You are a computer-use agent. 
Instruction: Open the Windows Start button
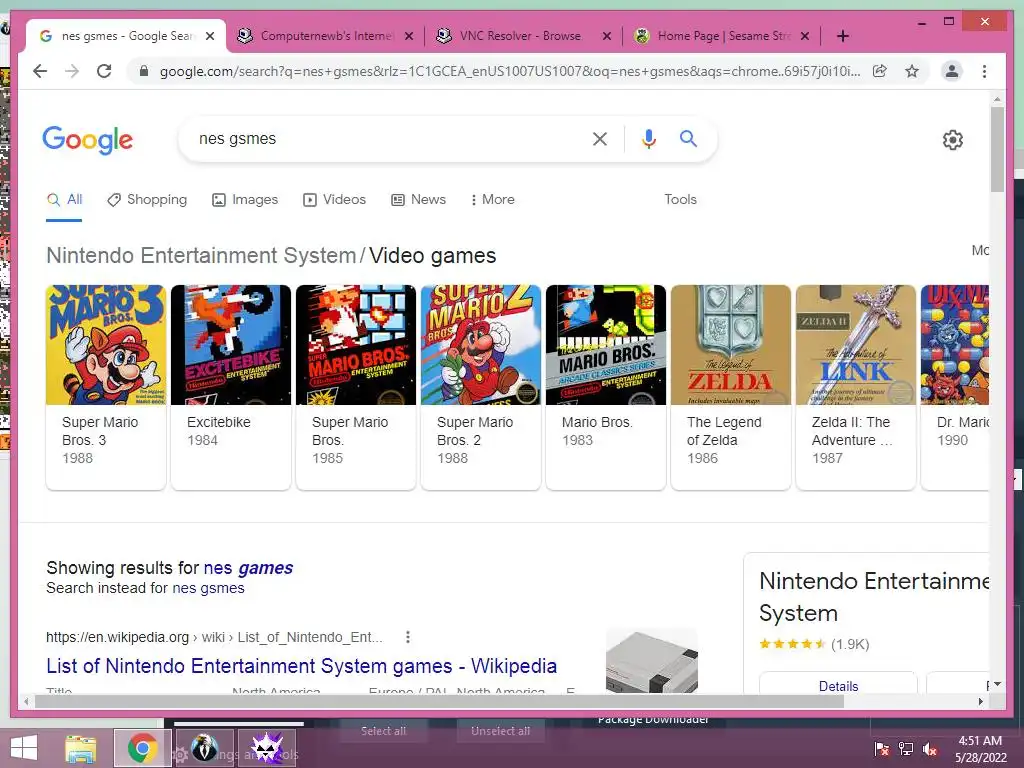coord(24,748)
